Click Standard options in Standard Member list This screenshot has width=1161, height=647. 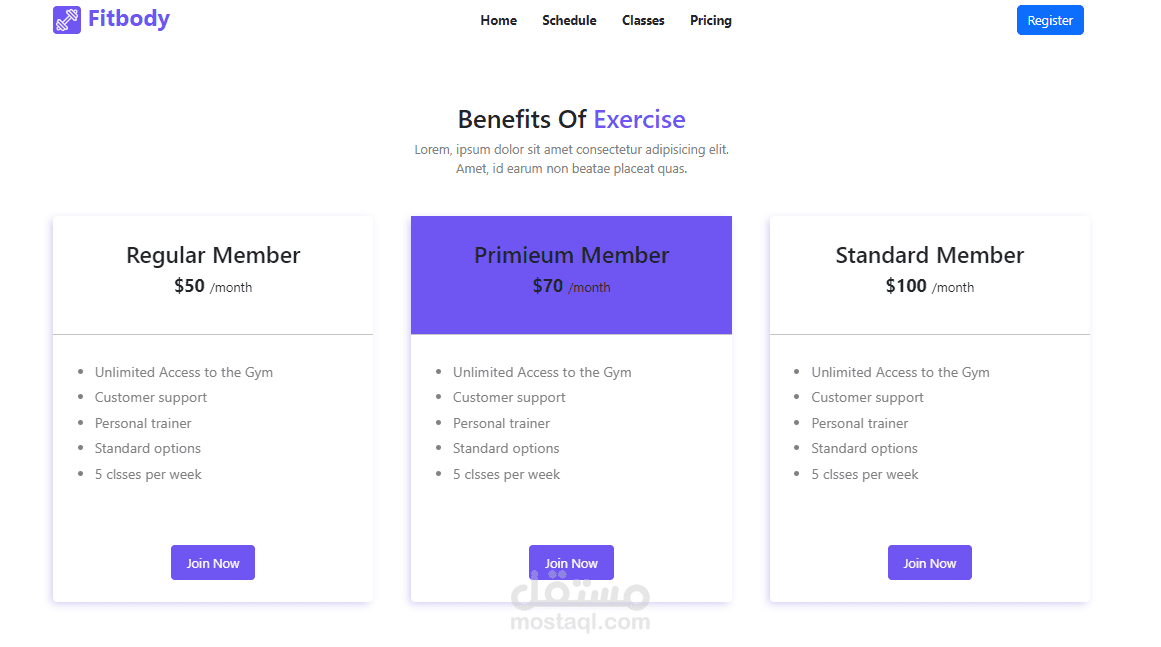coord(864,449)
